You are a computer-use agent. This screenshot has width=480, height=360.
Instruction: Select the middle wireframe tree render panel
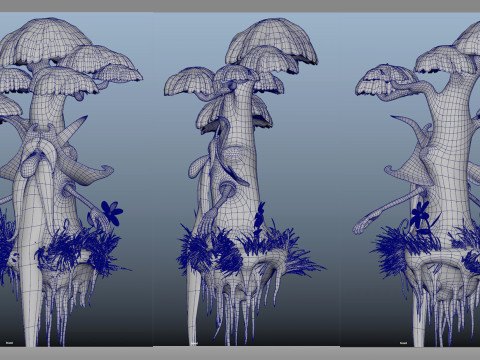tap(247, 179)
